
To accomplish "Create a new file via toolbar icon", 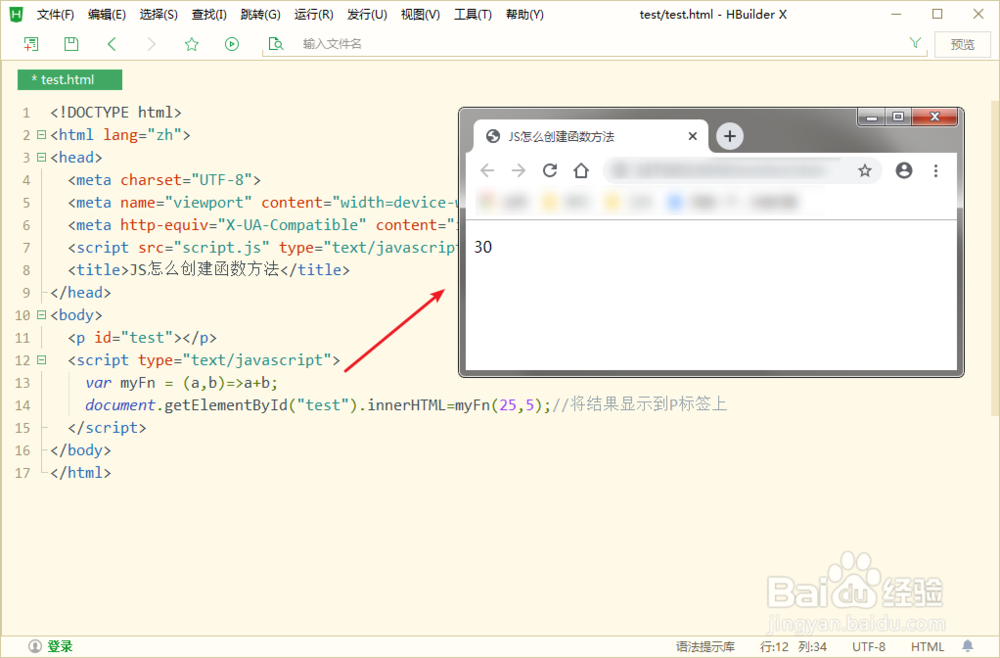I will pyautogui.click(x=31, y=44).
